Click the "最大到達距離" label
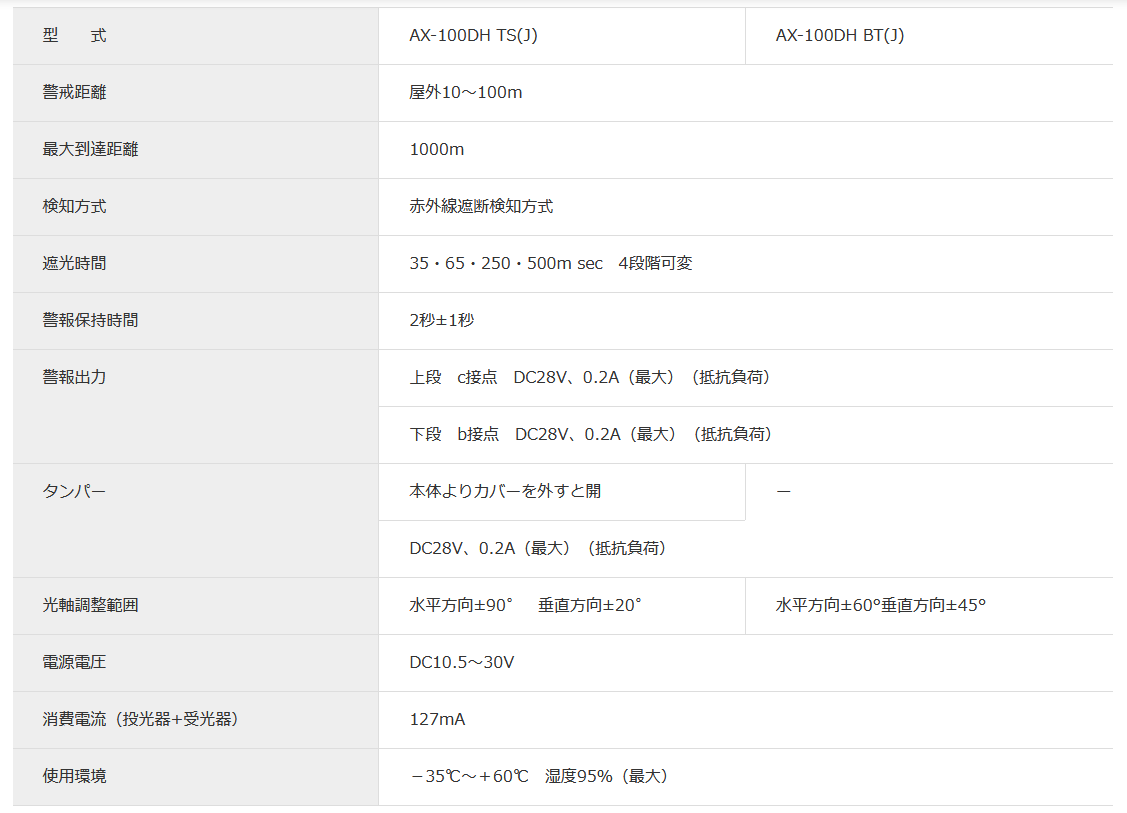The height and width of the screenshot is (813, 1127). pyautogui.click(x=90, y=149)
